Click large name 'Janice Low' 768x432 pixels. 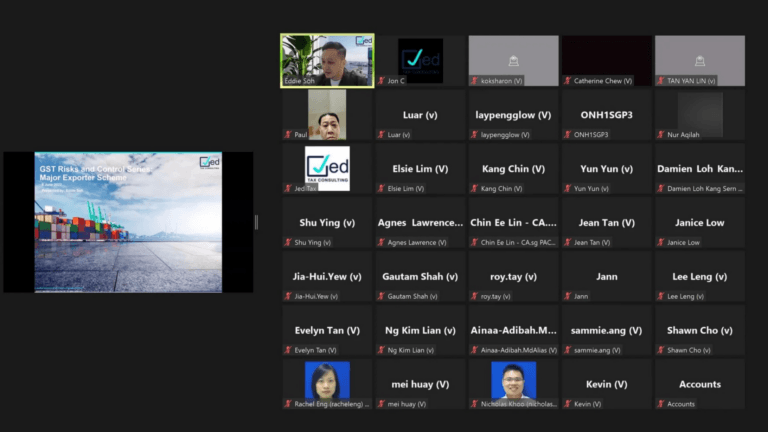point(700,223)
